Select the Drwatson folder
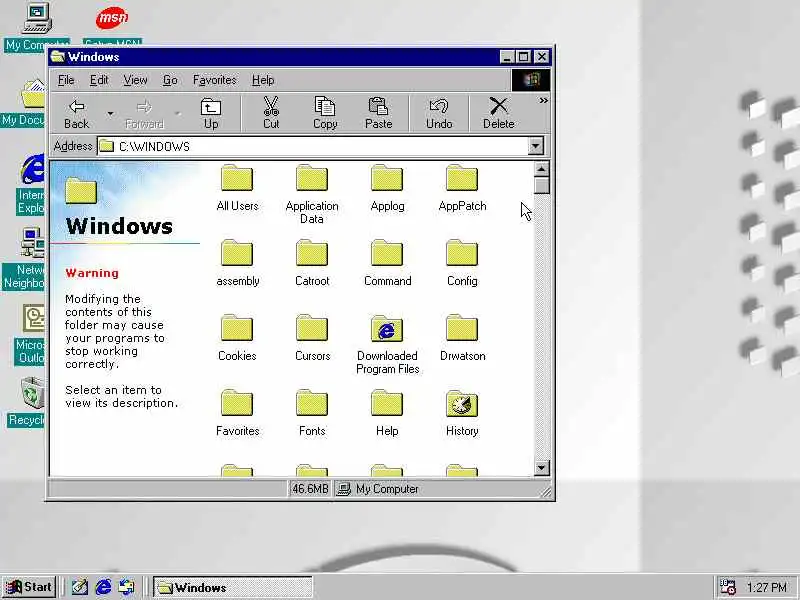Screen dimensions: 800x600 [462, 338]
